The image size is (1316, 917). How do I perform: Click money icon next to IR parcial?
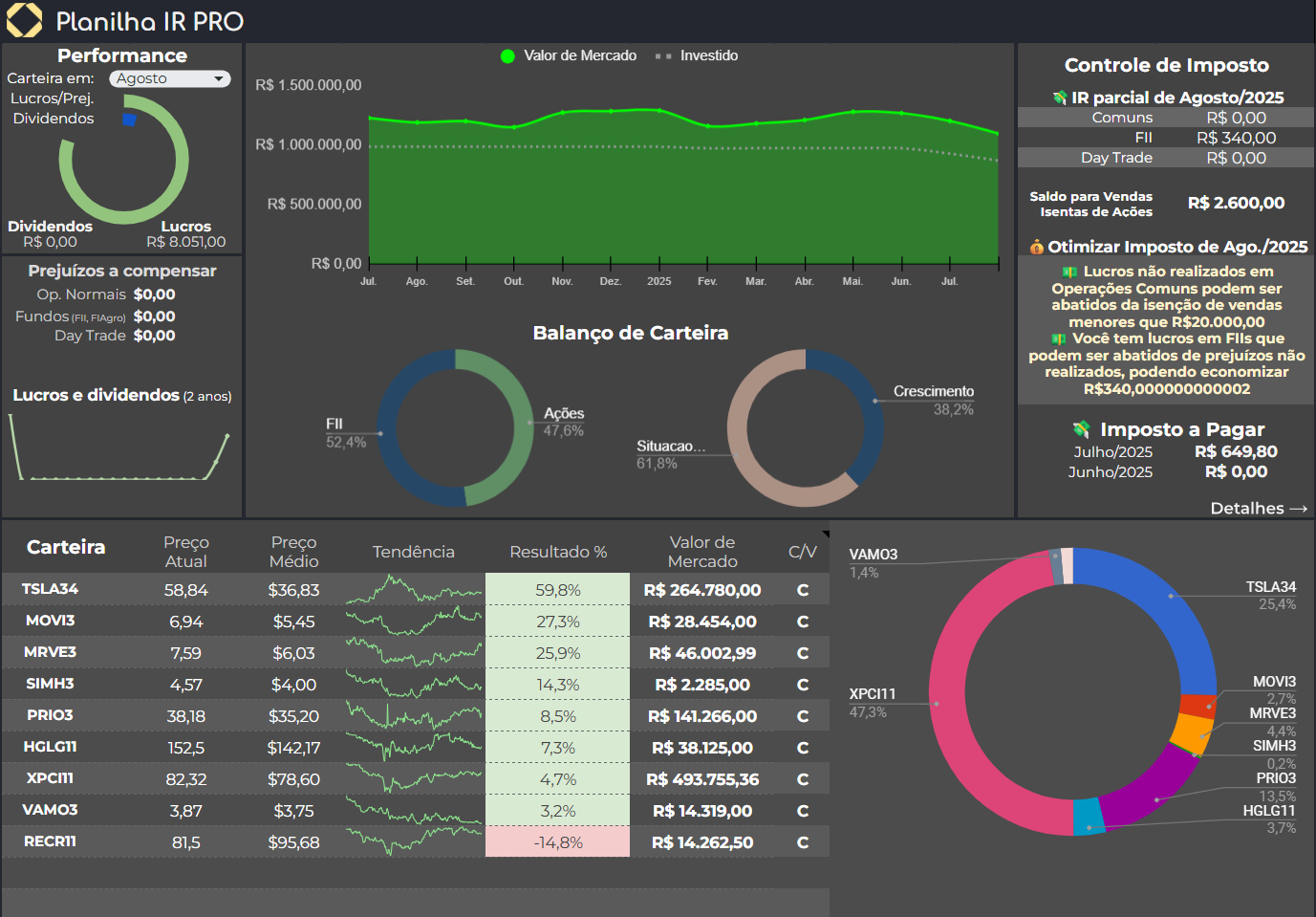point(1060,98)
